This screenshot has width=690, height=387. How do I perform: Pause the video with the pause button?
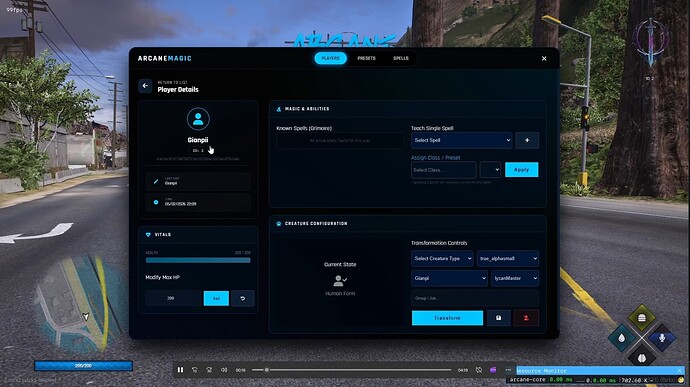coord(180,370)
